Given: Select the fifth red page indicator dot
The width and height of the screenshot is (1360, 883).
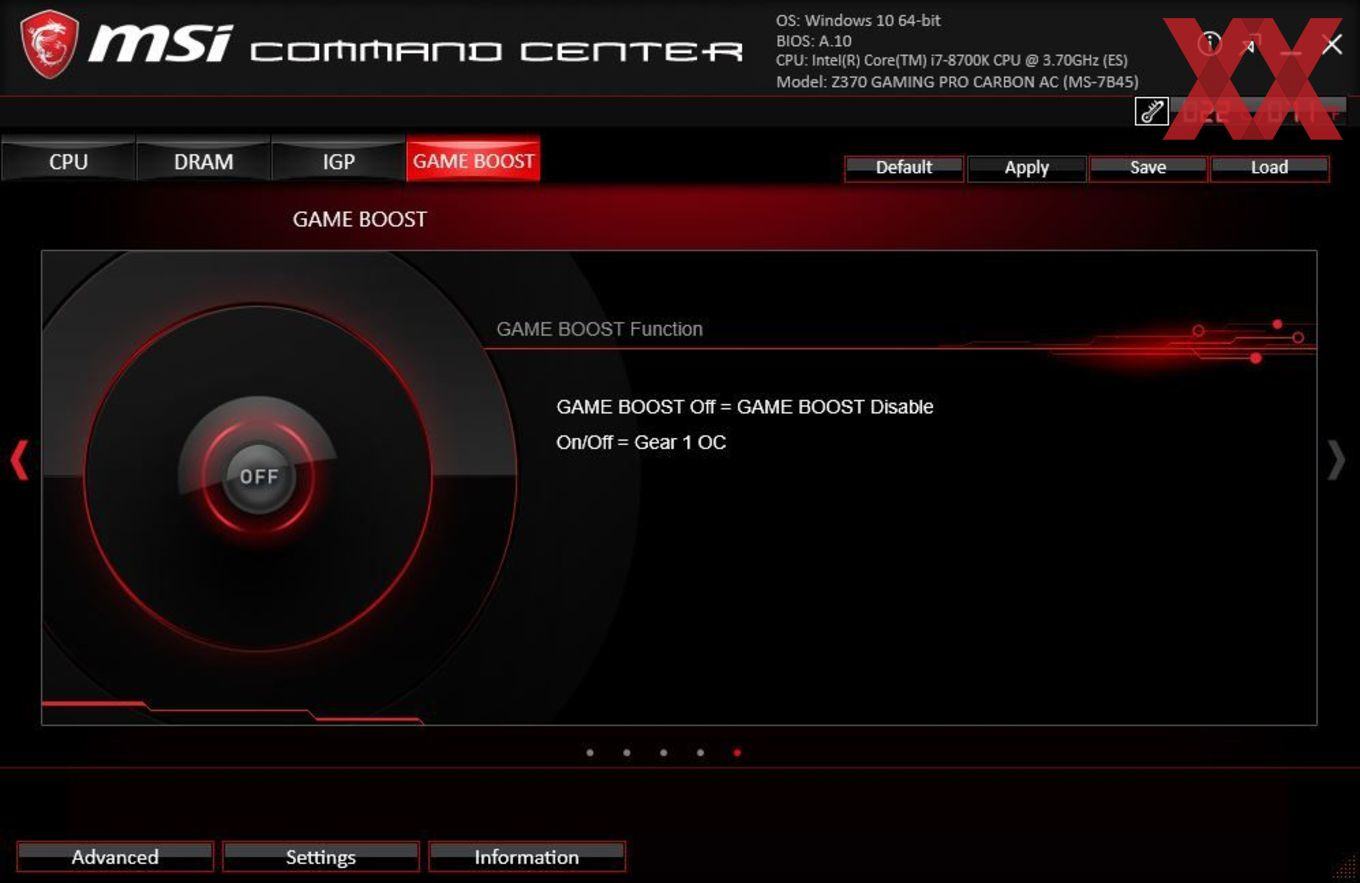Looking at the screenshot, I should point(737,752).
